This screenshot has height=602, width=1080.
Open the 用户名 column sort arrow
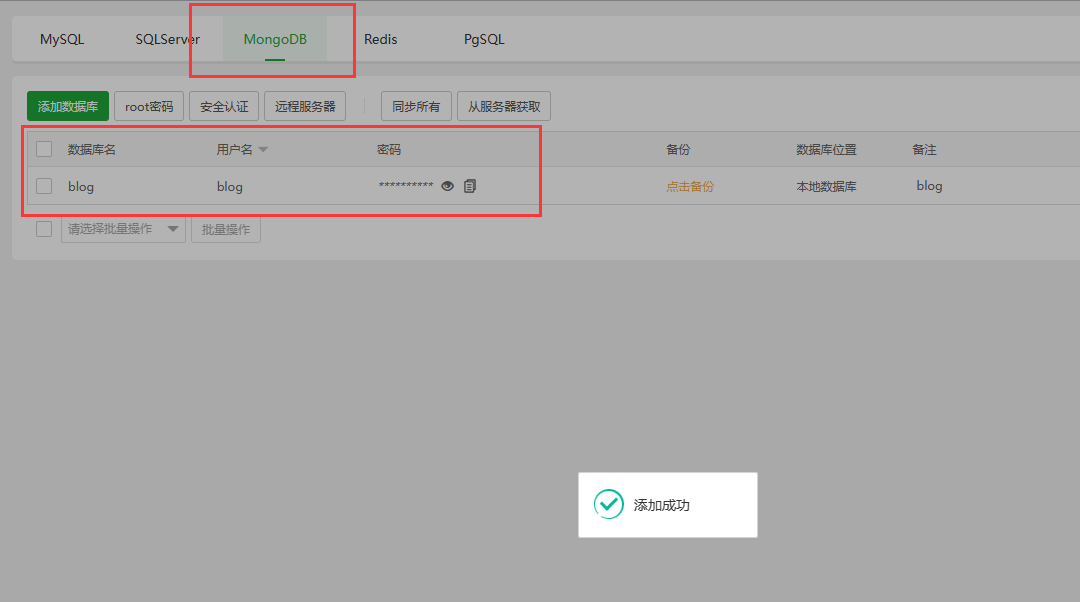click(x=263, y=149)
